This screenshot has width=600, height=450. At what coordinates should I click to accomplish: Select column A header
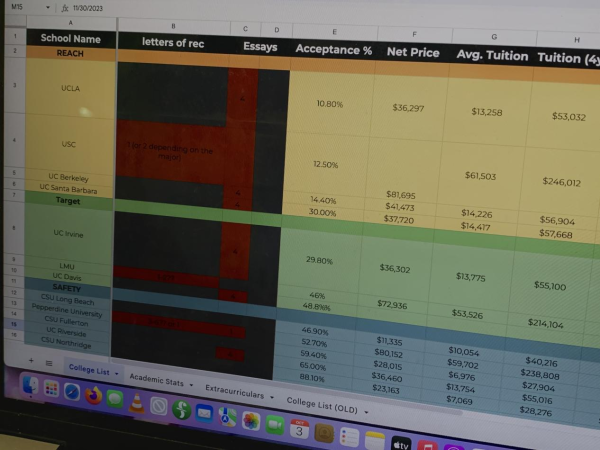[x=71, y=23]
